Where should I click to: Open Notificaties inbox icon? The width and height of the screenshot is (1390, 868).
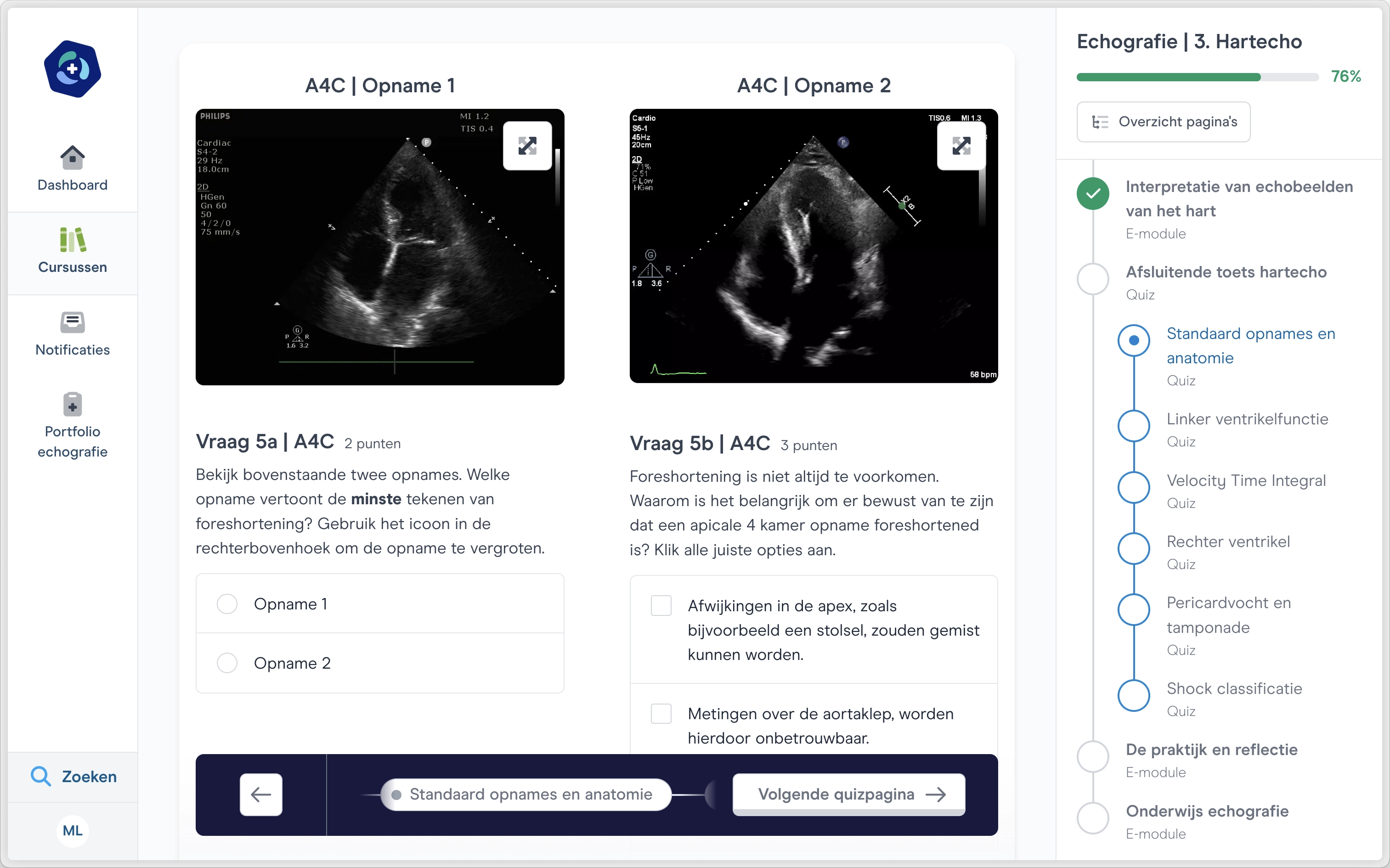click(x=72, y=322)
